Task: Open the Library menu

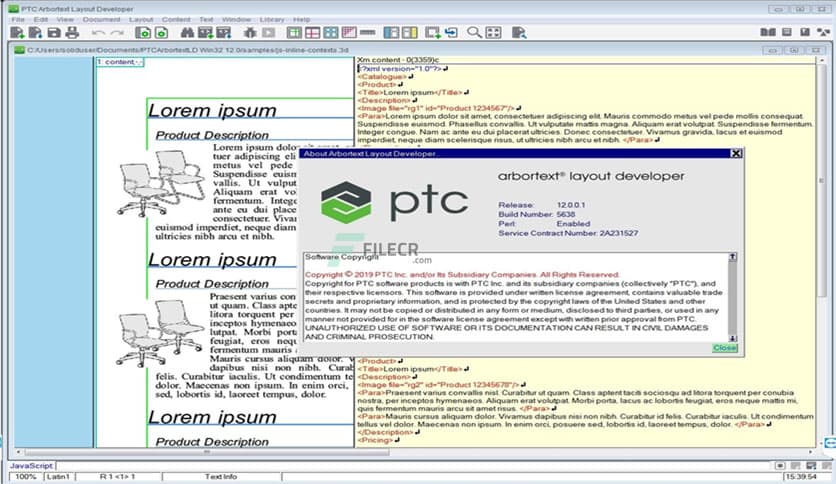Action: [x=272, y=19]
